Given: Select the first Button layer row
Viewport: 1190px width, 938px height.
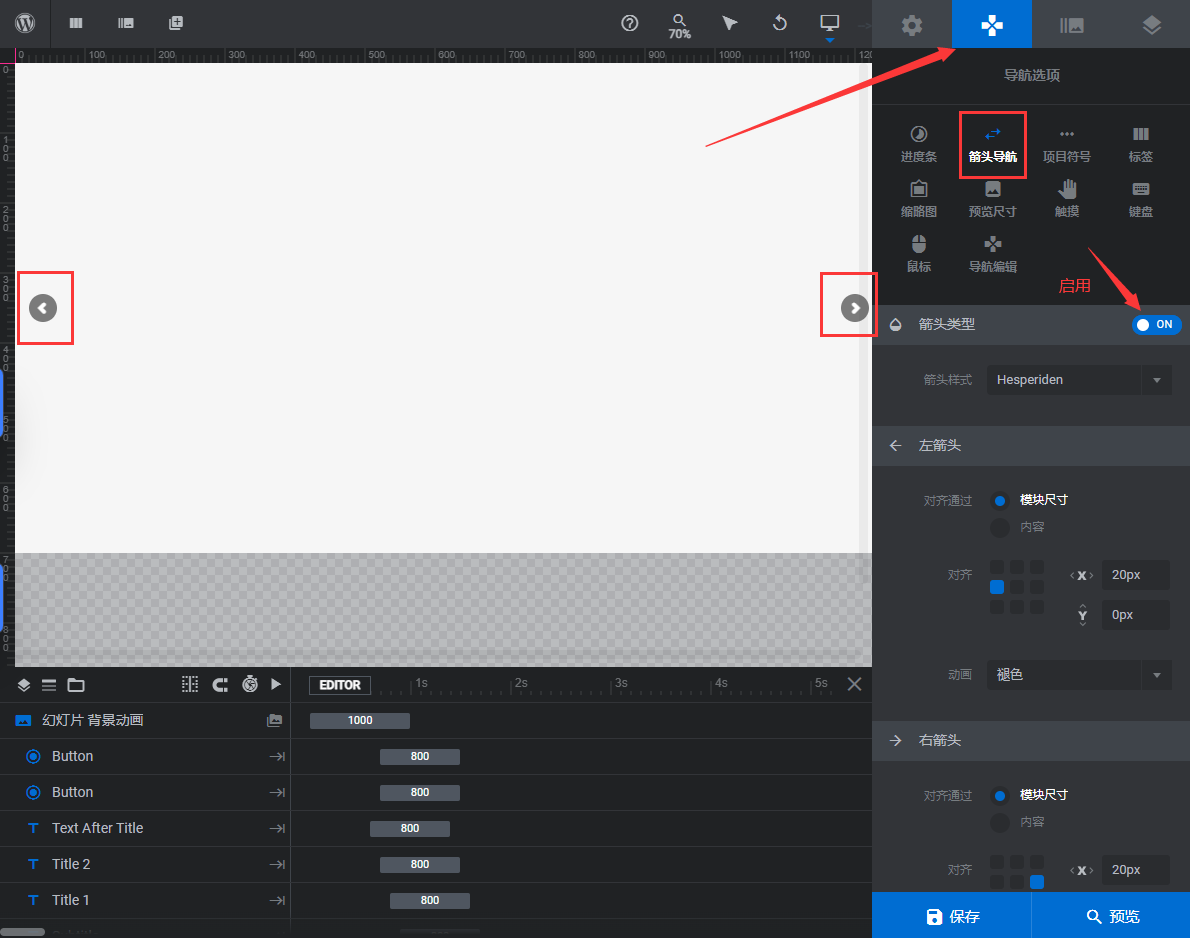Looking at the screenshot, I should 145,757.
